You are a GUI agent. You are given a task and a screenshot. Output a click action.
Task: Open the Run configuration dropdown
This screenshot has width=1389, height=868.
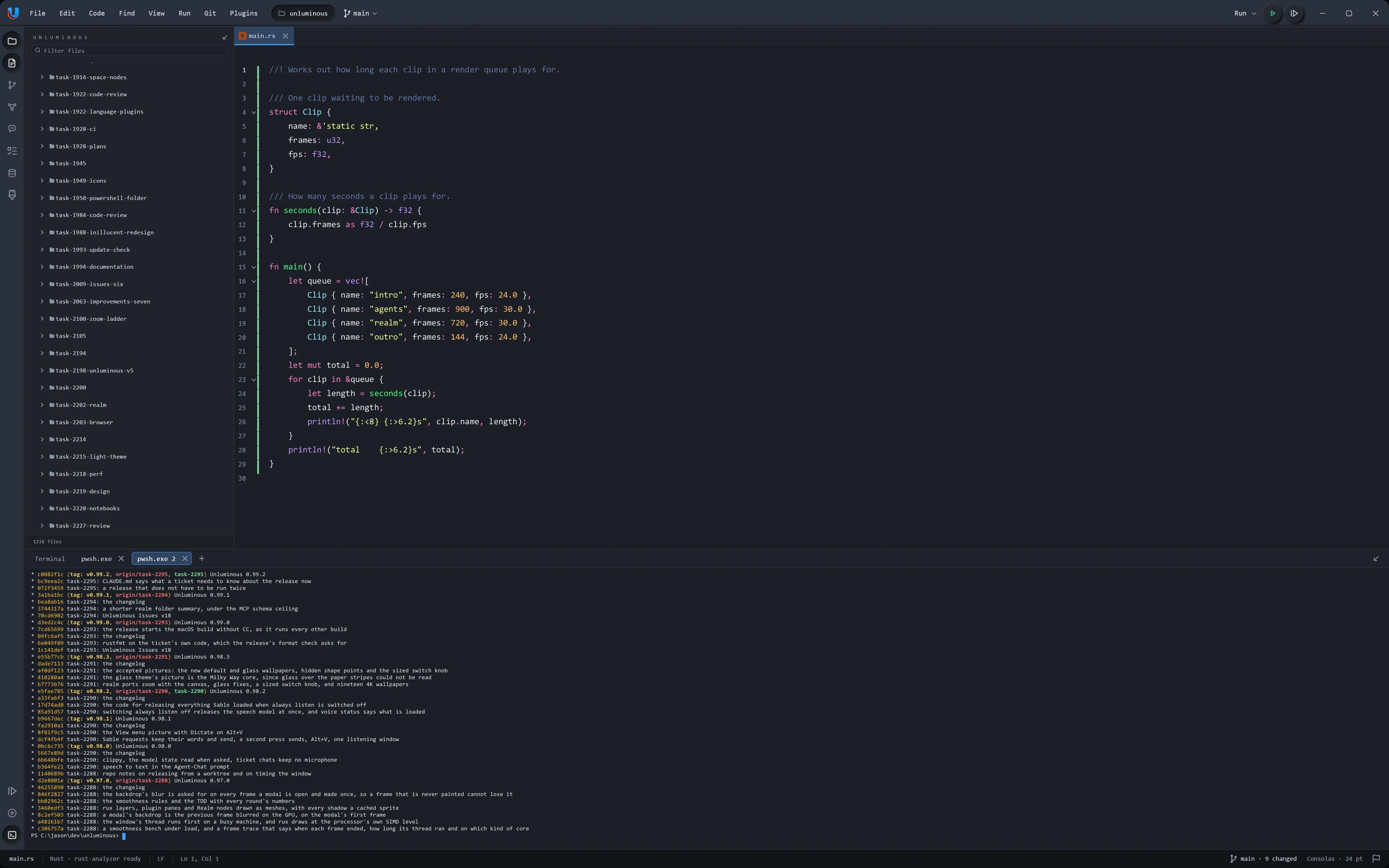pyautogui.click(x=1245, y=13)
